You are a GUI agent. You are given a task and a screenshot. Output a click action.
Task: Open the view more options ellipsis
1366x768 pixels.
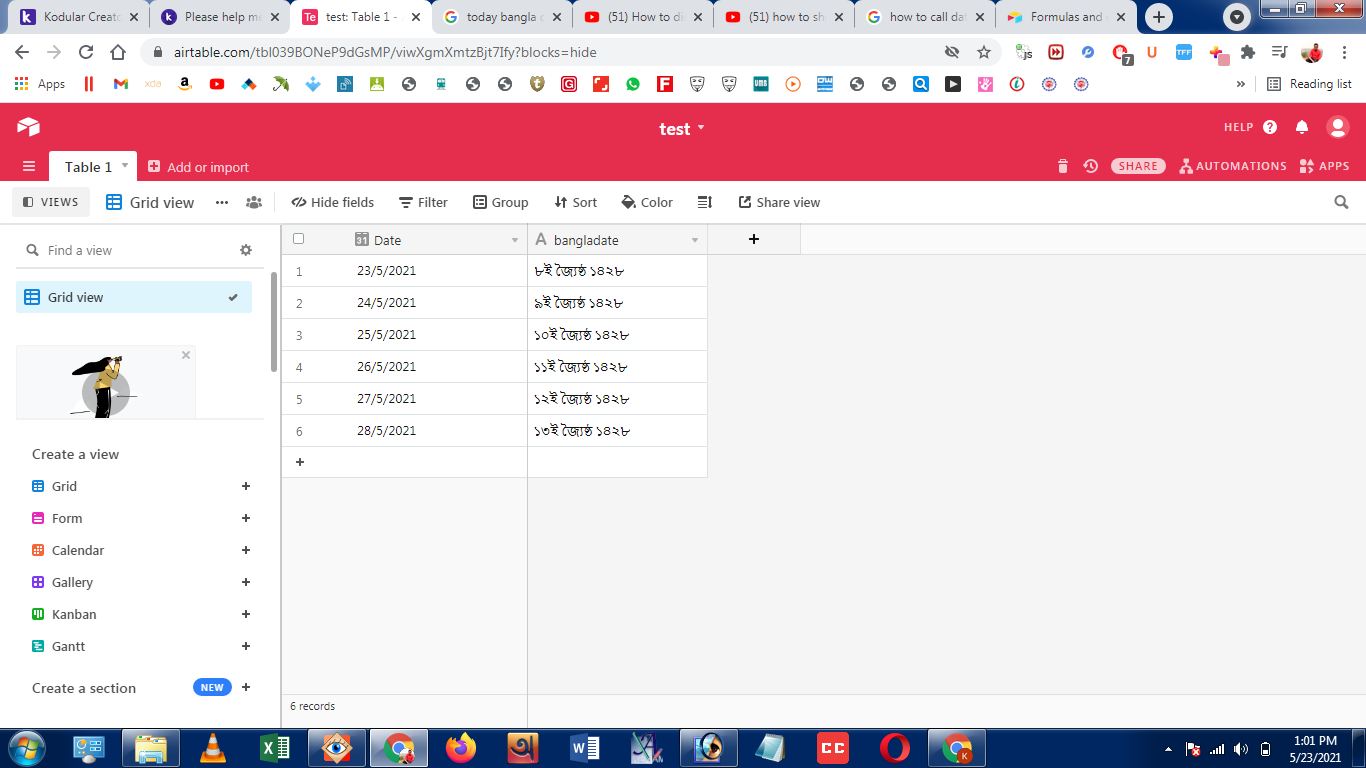pos(222,202)
